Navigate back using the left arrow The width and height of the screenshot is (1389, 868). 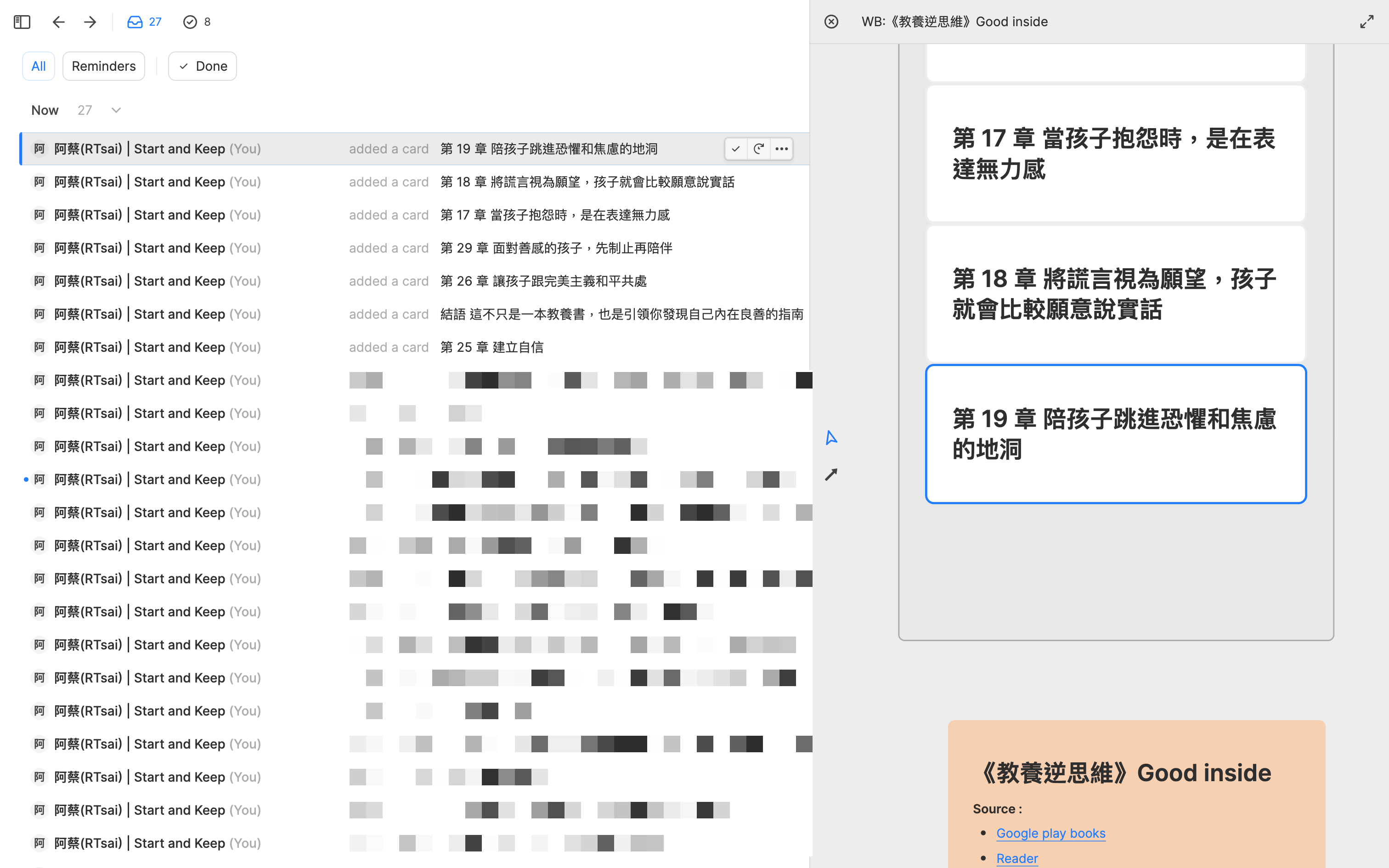(58, 22)
